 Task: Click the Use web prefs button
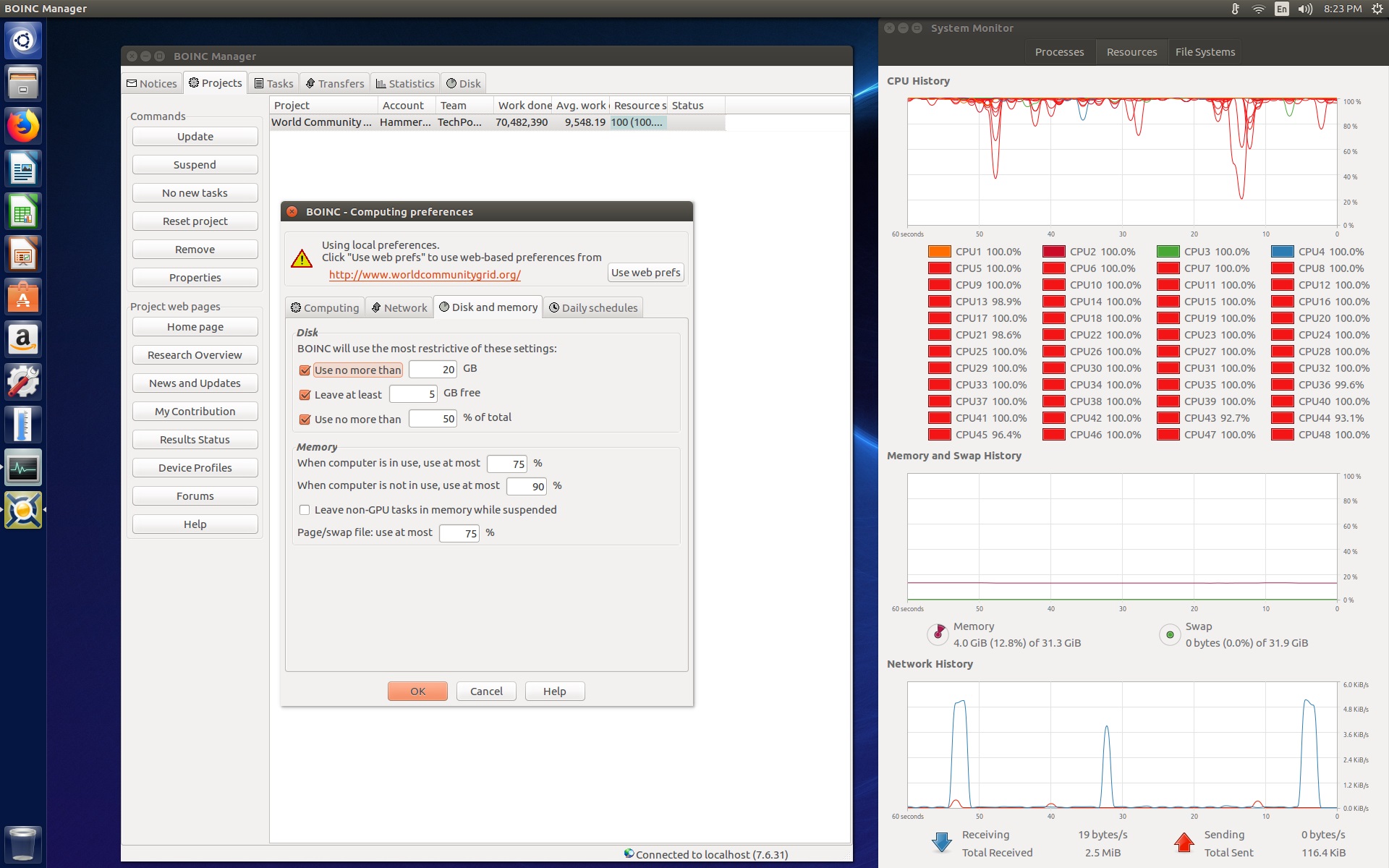pos(645,272)
